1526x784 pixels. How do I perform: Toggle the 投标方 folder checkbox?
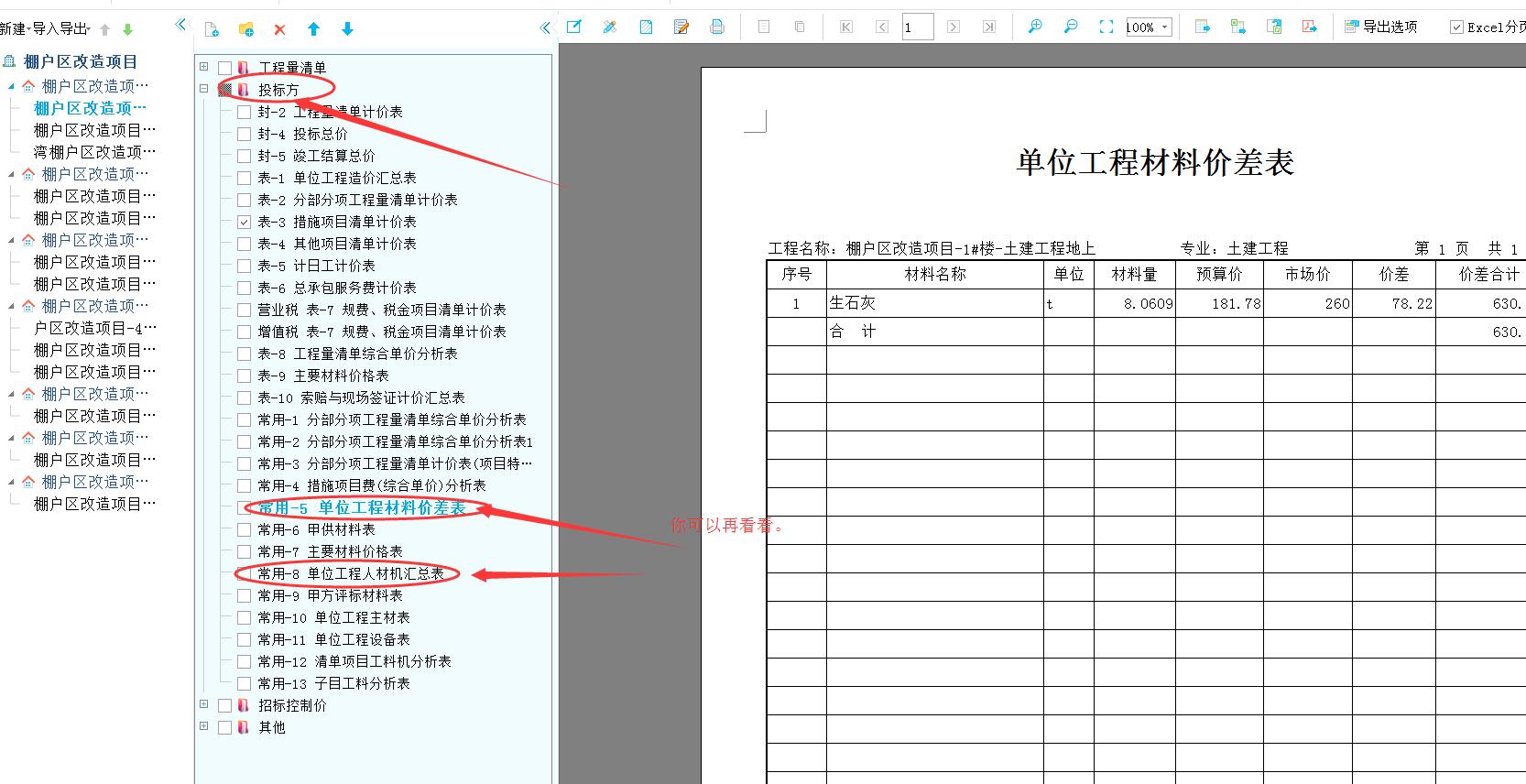[225, 90]
